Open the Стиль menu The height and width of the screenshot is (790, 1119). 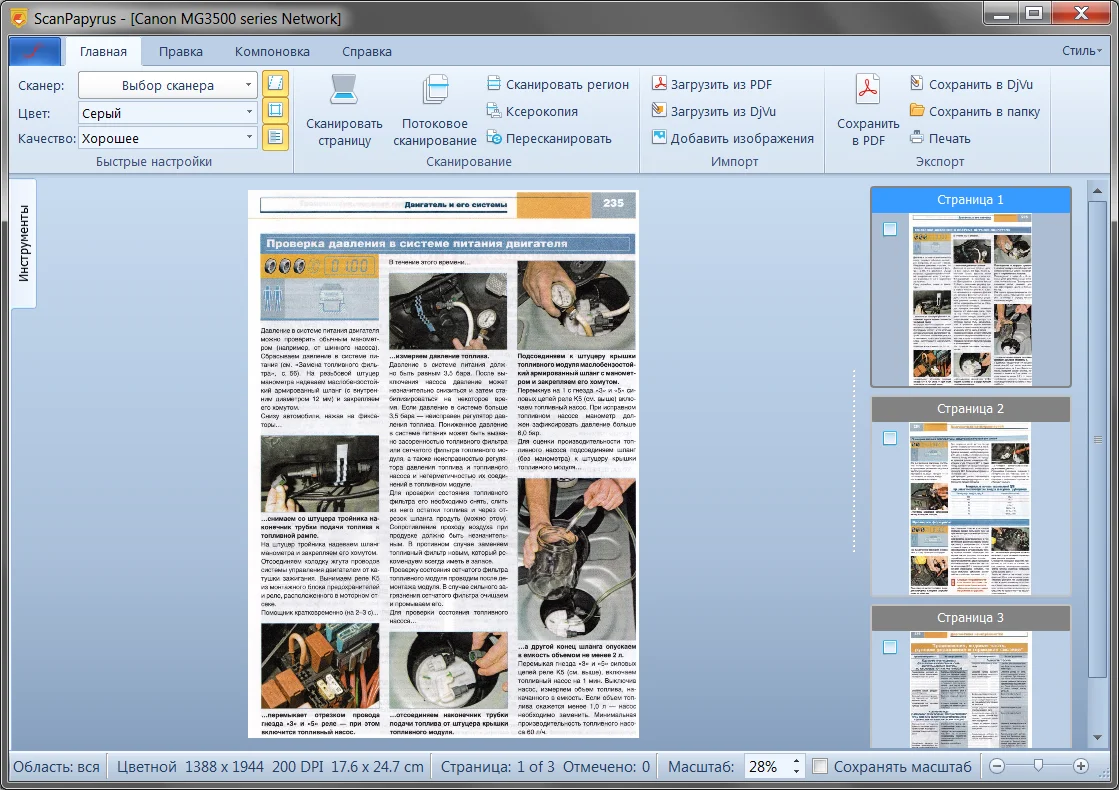(x=1082, y=51)
